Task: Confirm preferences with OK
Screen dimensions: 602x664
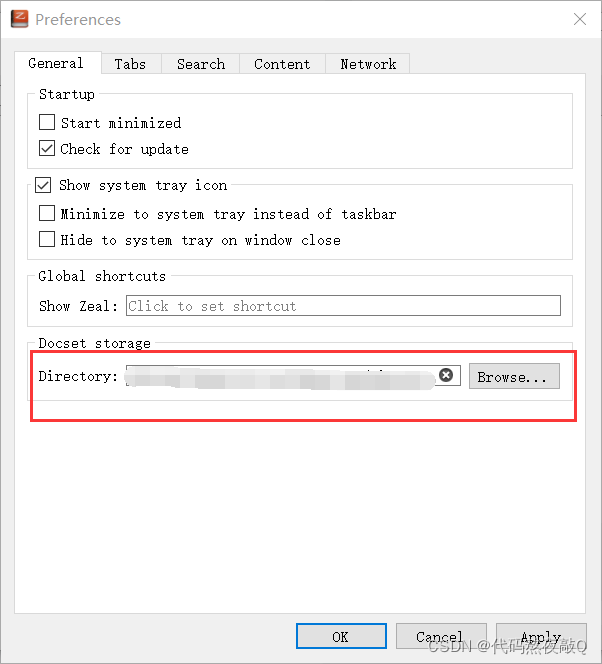Action: click(x=341, y=636)
